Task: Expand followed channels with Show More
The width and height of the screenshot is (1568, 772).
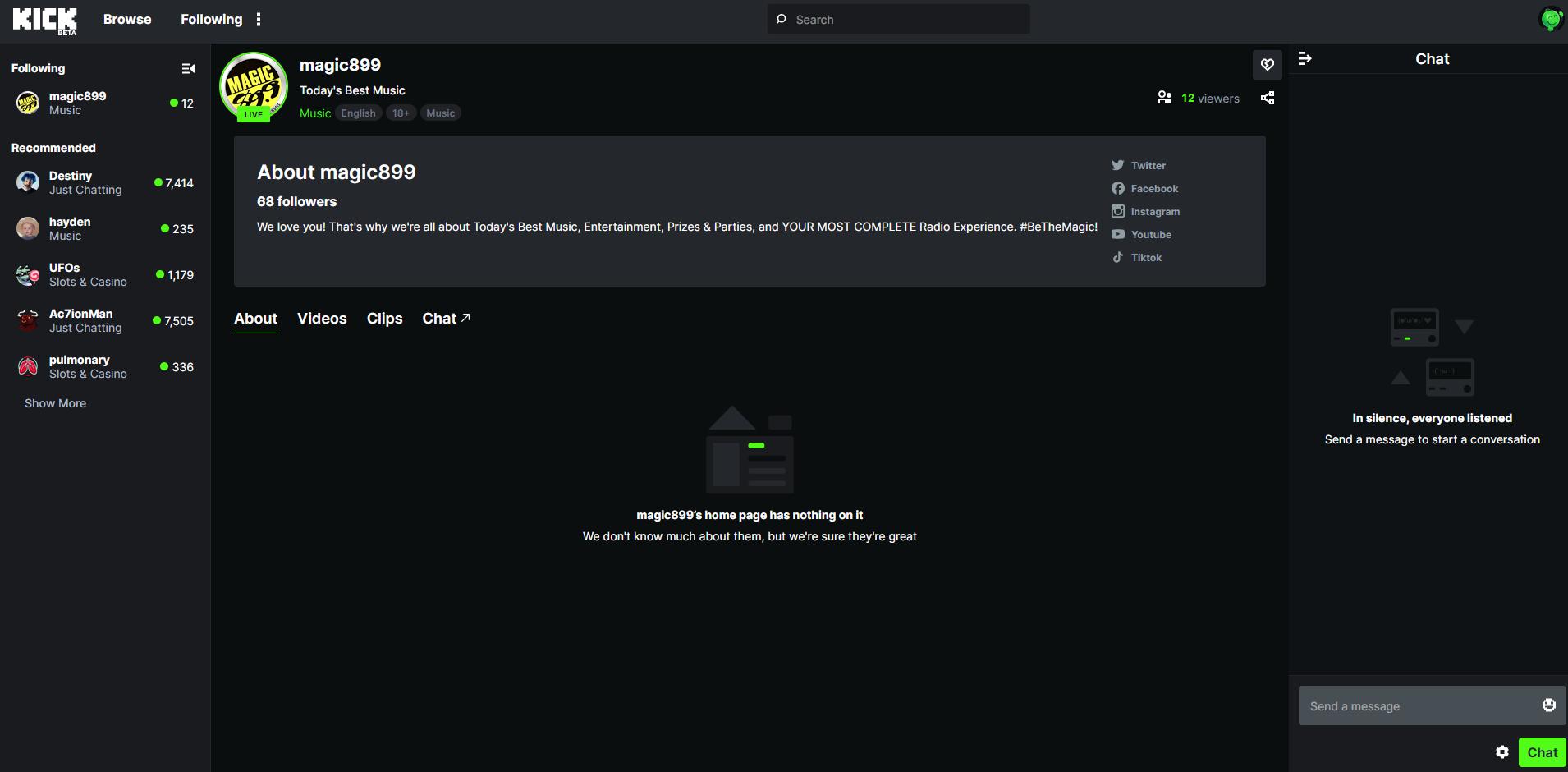Action: [x=55, y=403]
